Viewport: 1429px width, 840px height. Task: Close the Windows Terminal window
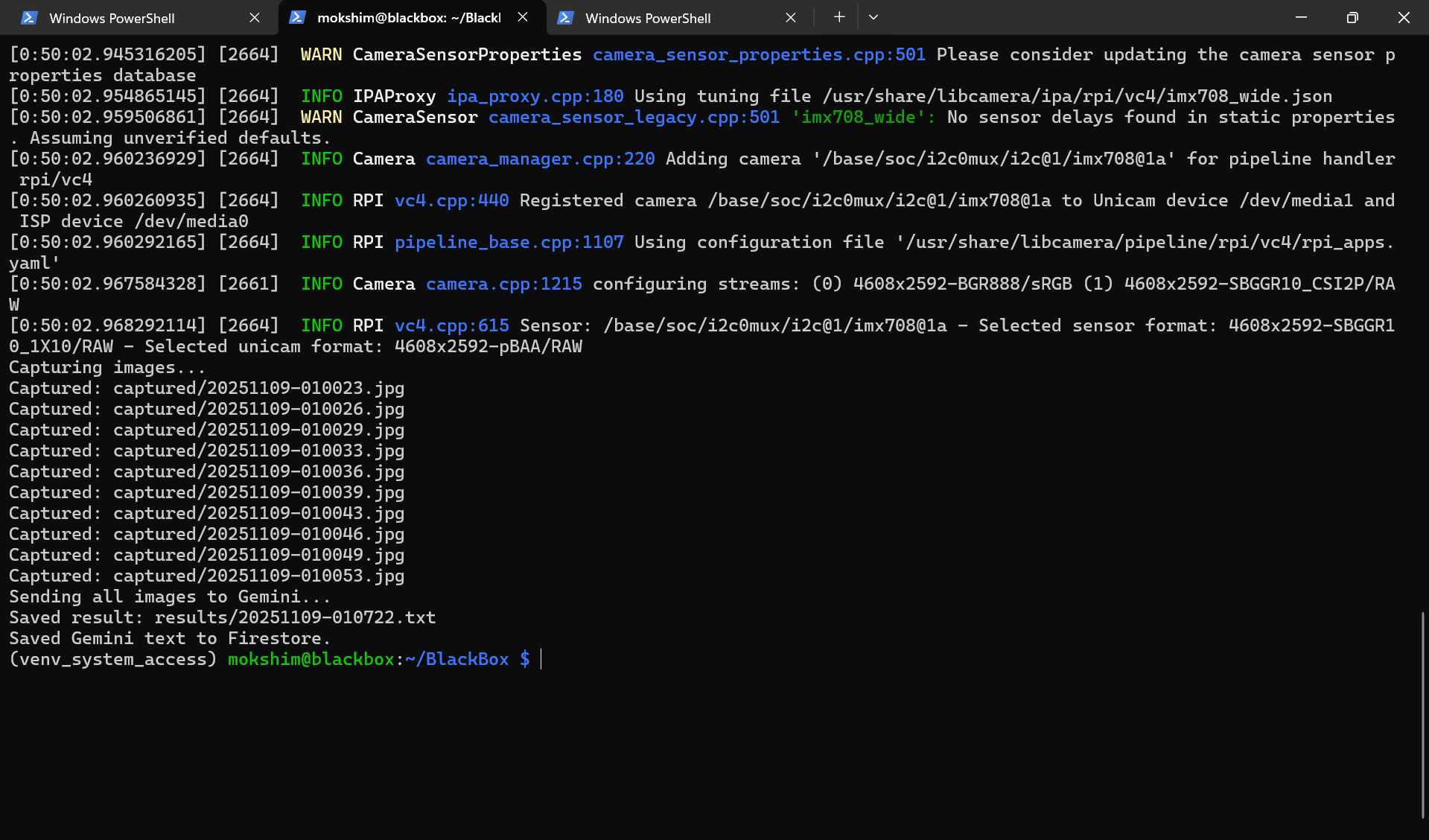coord(1404,17)
